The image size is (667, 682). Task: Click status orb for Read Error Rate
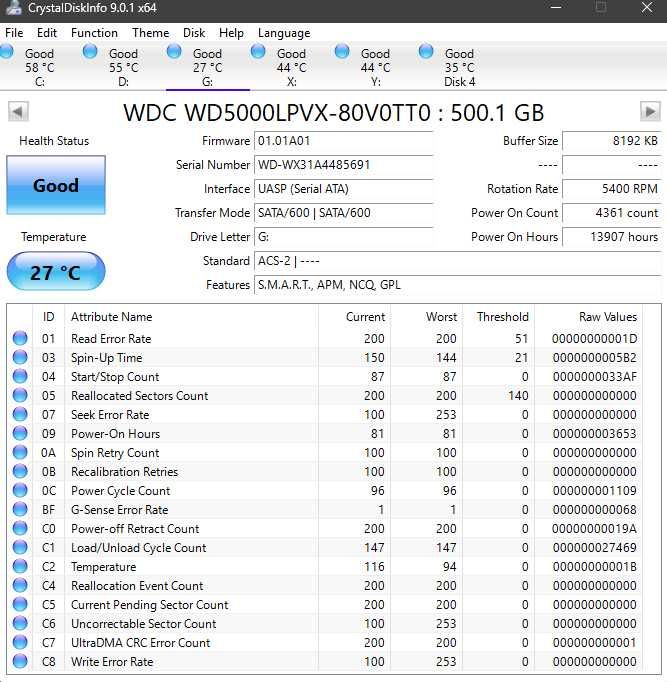pos(20,338)
